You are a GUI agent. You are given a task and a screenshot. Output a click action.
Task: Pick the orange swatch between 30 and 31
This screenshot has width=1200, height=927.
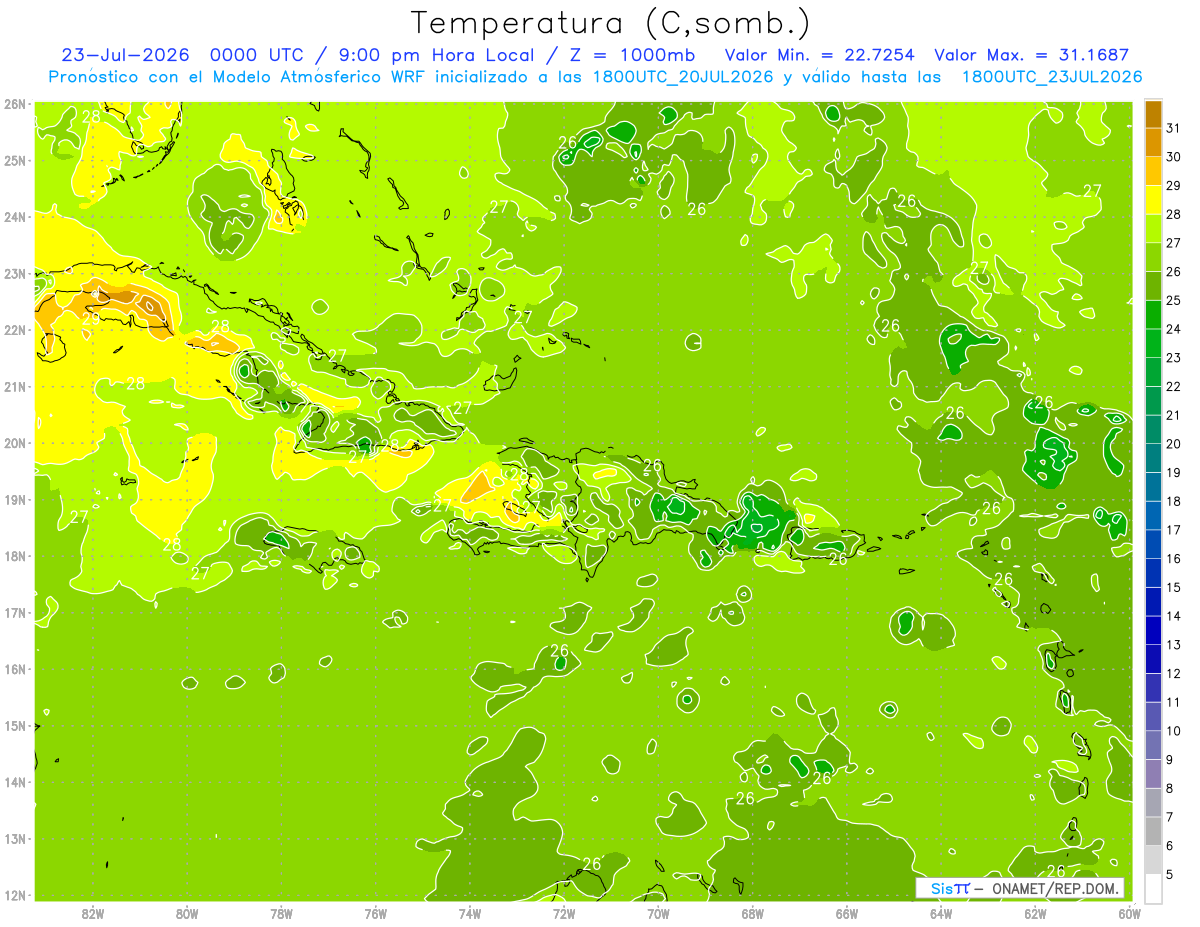tap(1153, 142)
